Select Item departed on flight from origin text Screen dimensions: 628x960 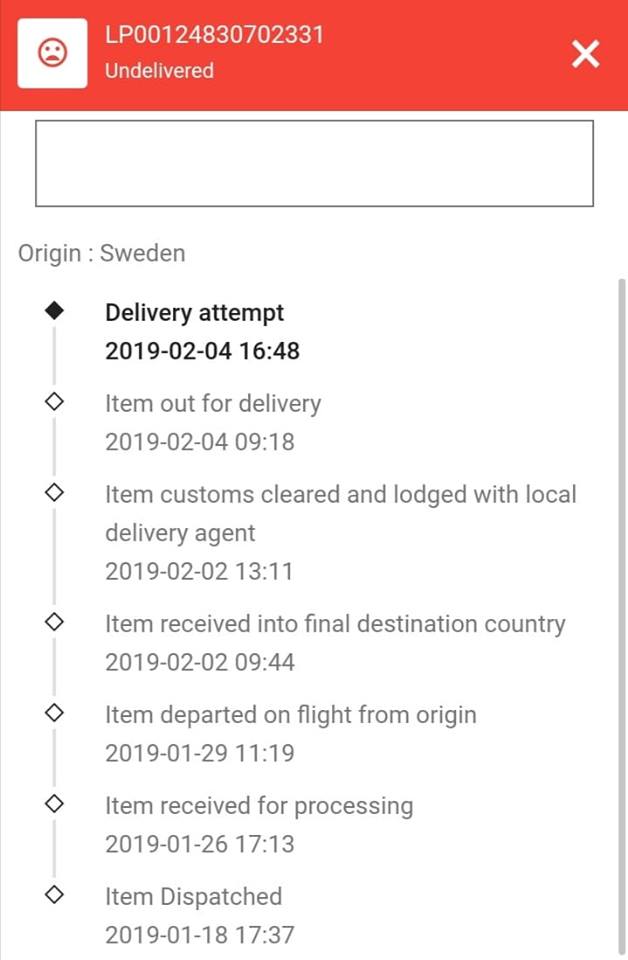(291, 715)
